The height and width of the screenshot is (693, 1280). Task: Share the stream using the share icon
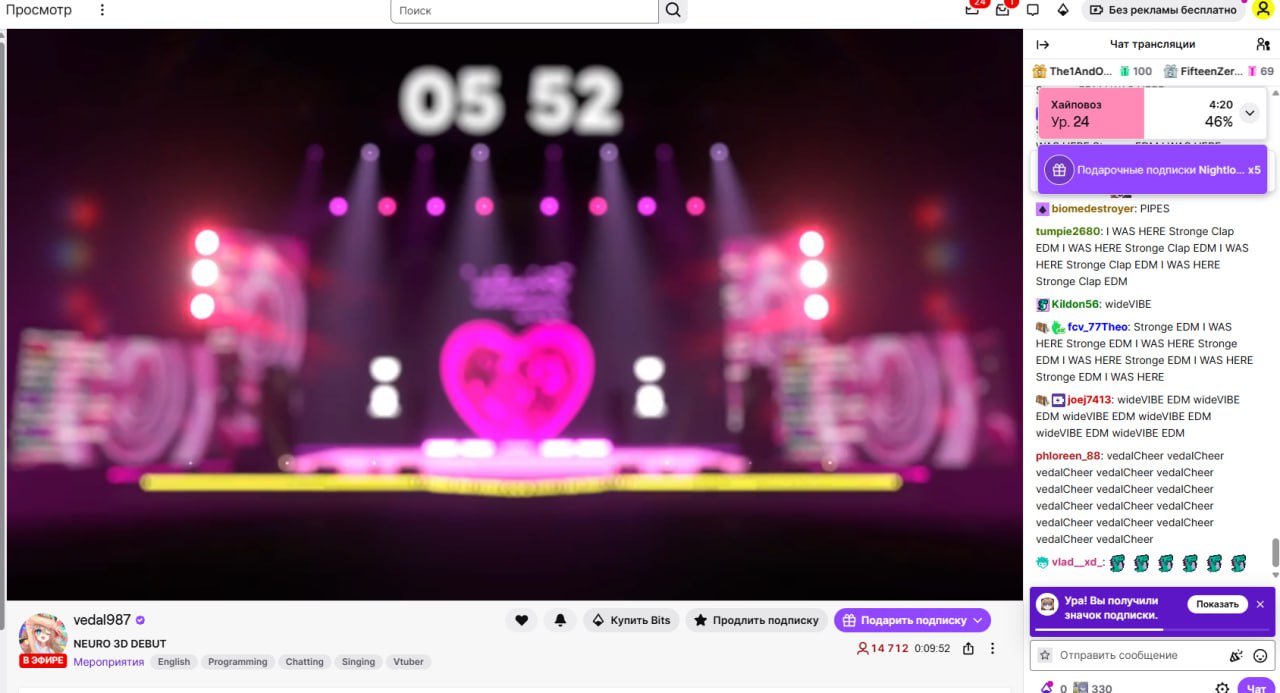[967, 648]
